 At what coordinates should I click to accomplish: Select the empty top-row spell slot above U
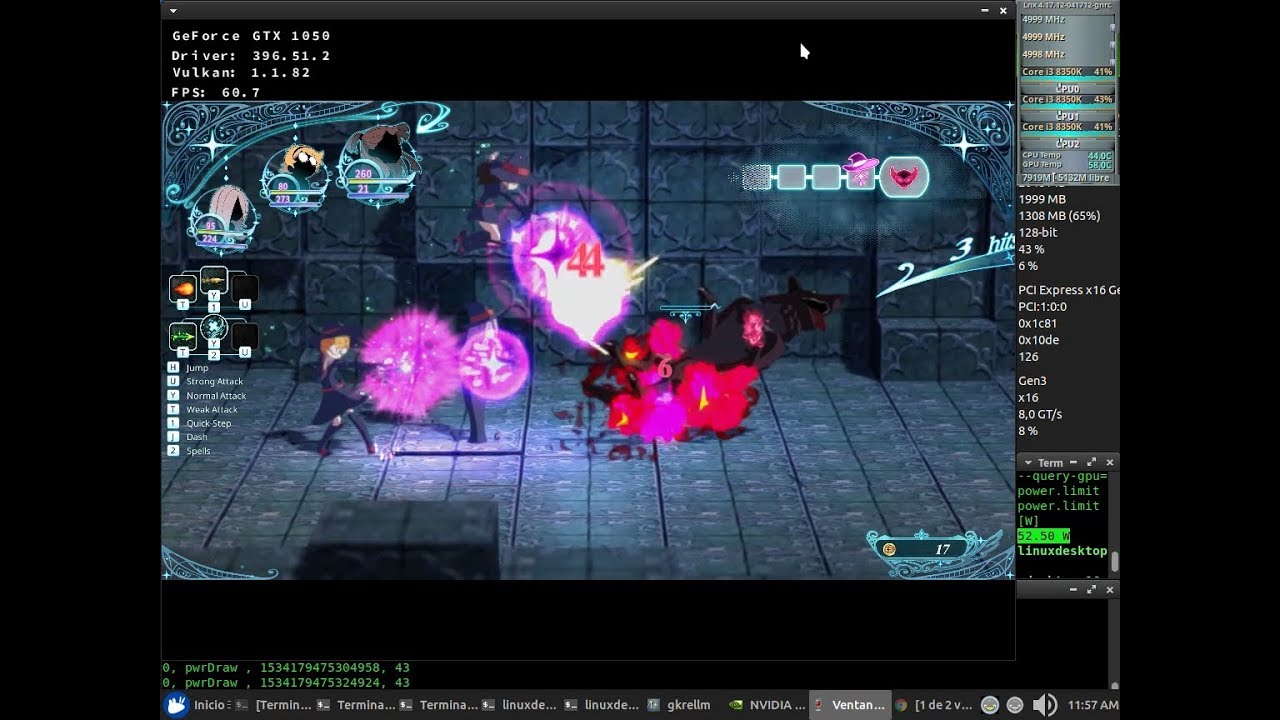[245, 289]
